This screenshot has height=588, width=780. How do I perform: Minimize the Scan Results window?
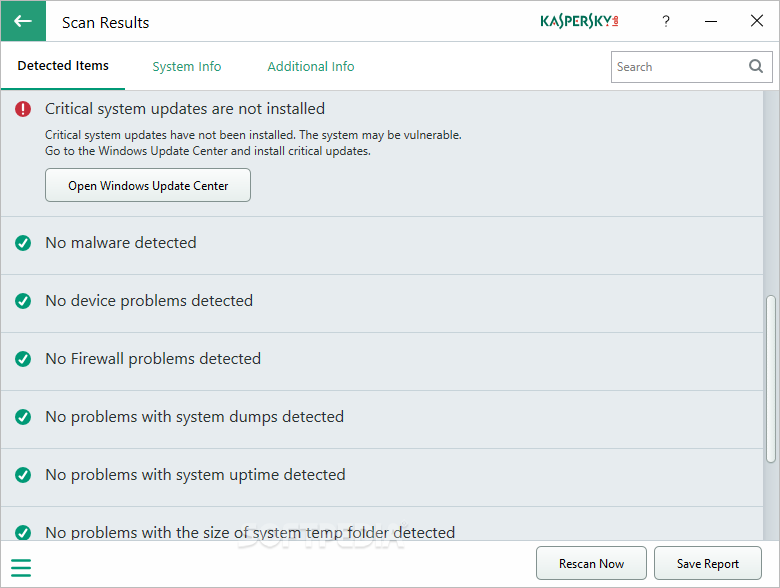pyautogui.click(x=711, y=21)
